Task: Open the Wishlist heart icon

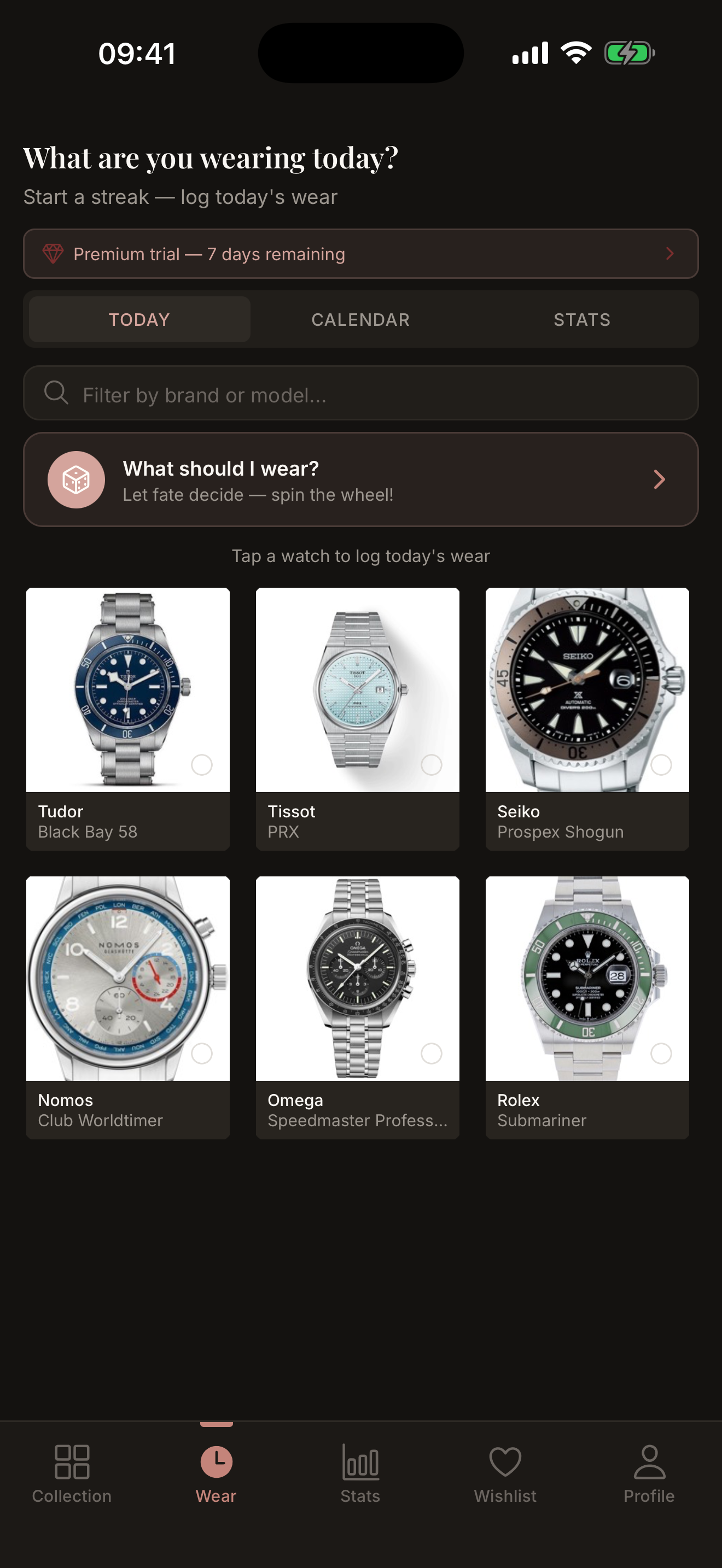Action: (505, 1461)
